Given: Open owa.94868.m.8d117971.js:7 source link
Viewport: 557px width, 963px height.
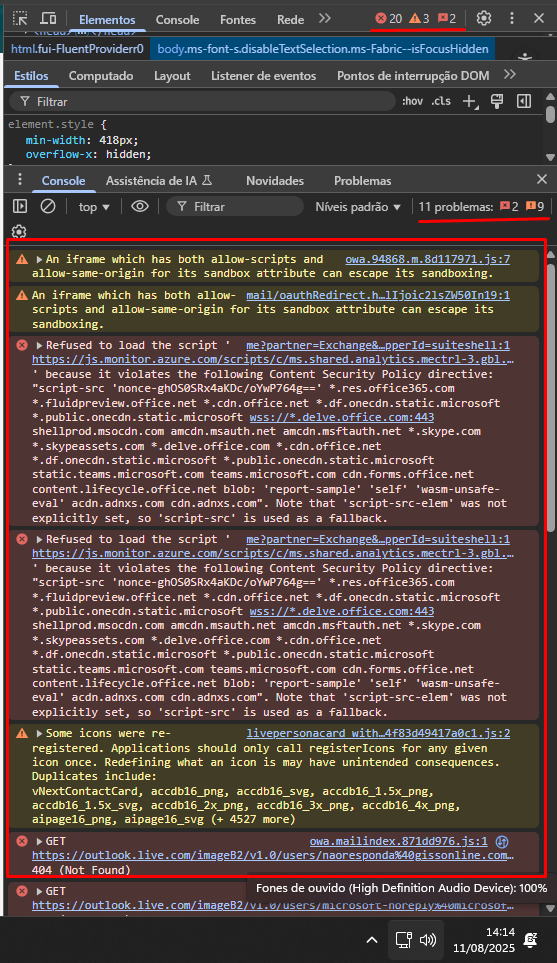Looking at the screenshot, I should tap(427, 259).
